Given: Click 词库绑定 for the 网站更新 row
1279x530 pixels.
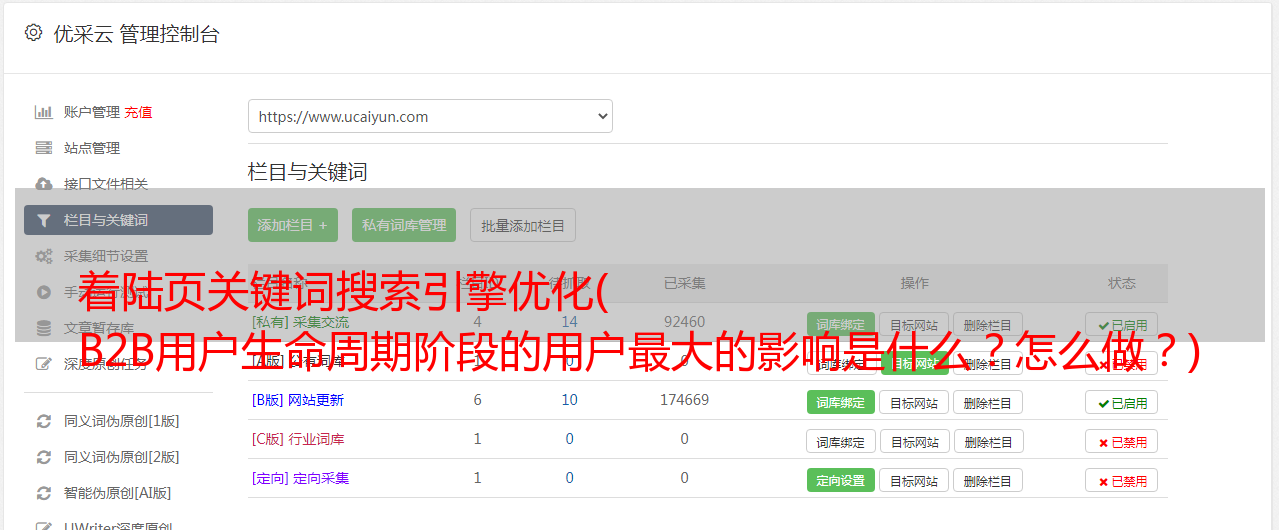Looking at the screenshot, I should 840,402.
